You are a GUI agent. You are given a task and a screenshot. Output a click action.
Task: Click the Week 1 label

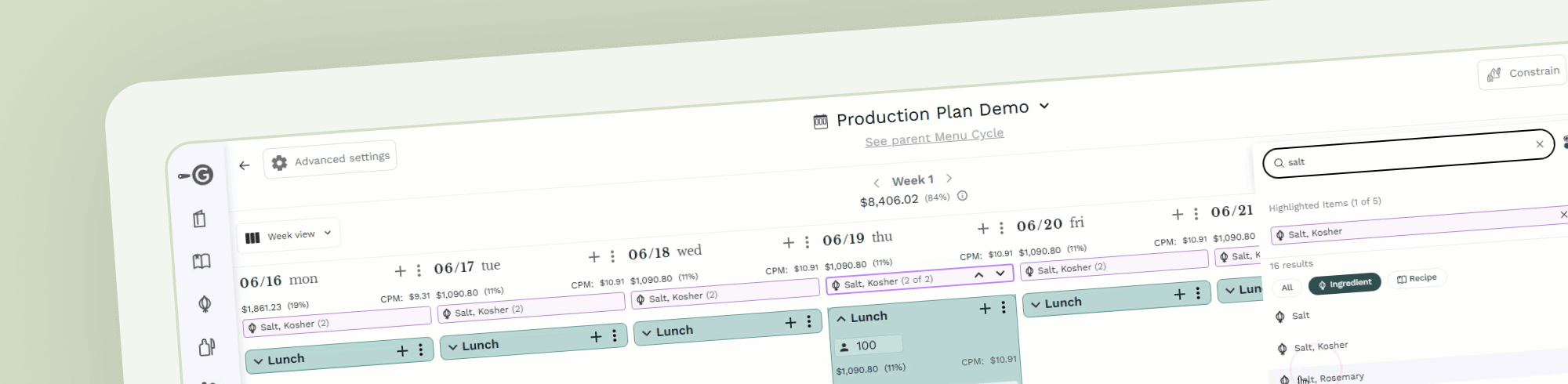tap(913, 180)
